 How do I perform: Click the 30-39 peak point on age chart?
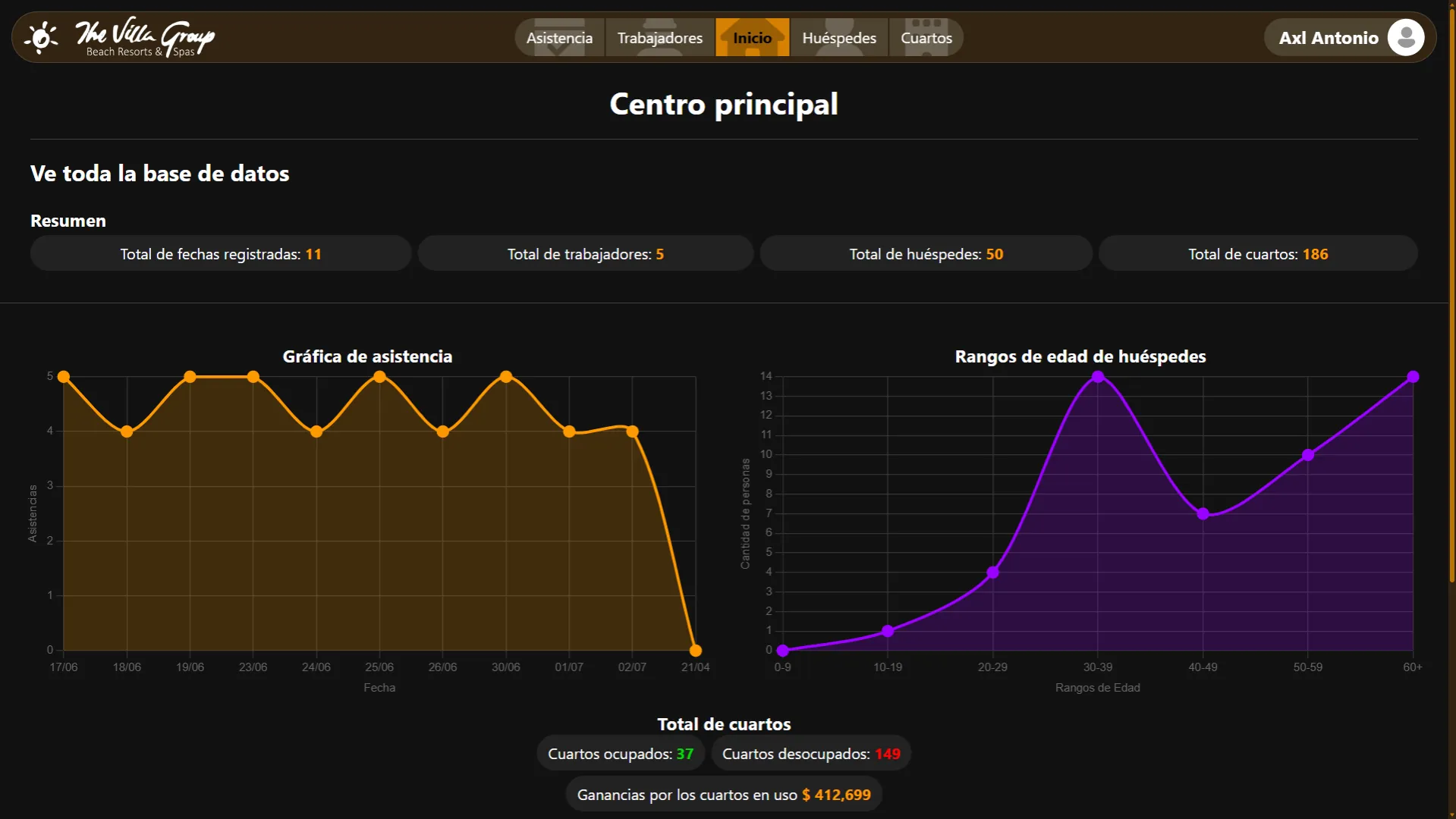coord(1098,376)
